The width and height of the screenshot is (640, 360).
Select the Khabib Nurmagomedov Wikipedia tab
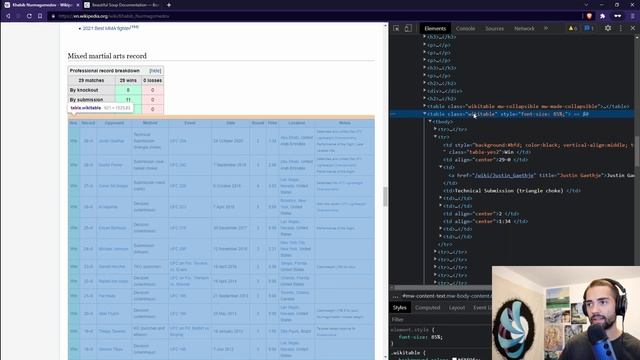pos(42,5)
